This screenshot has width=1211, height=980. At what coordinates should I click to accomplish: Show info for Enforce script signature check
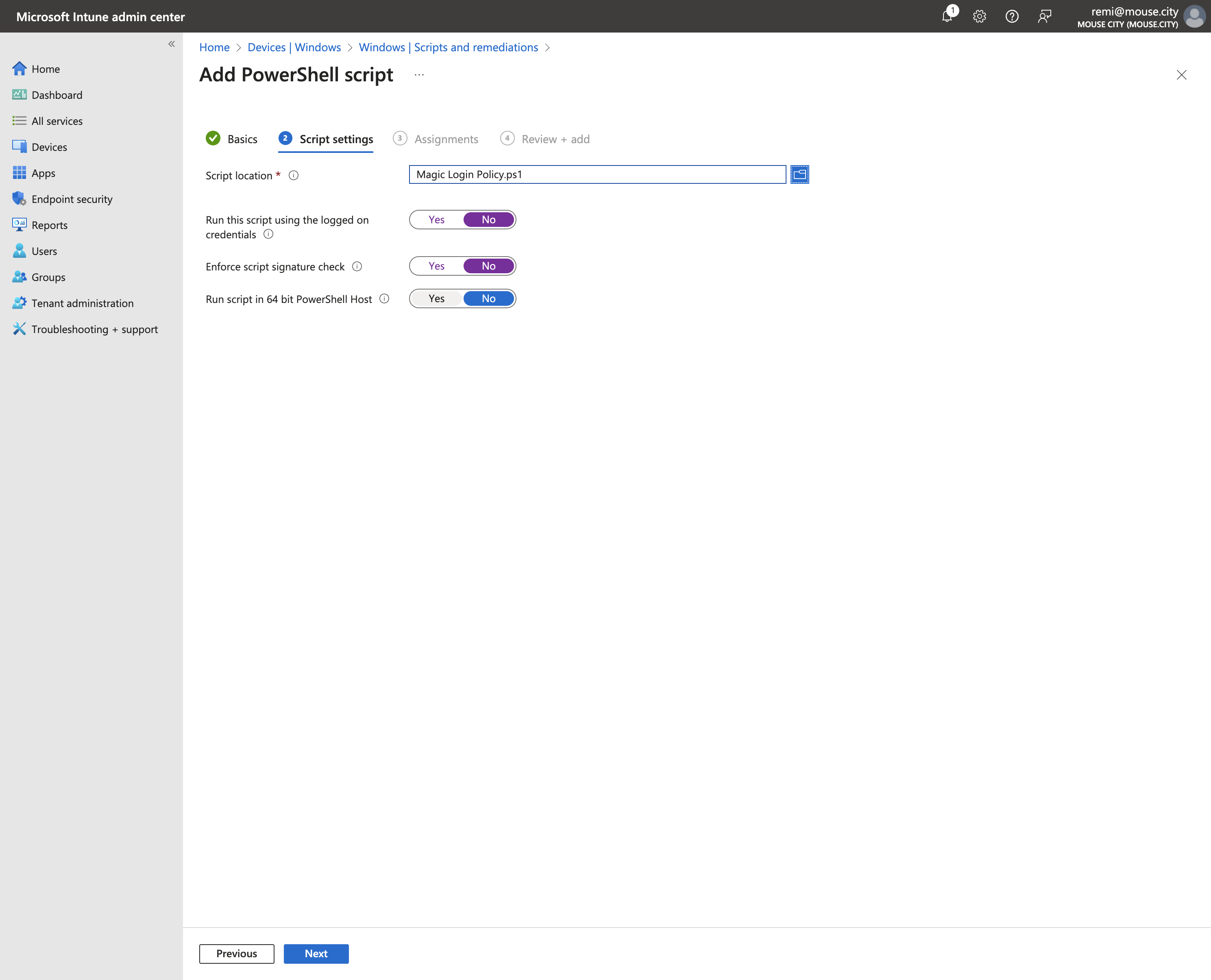(x=357, y=266)
